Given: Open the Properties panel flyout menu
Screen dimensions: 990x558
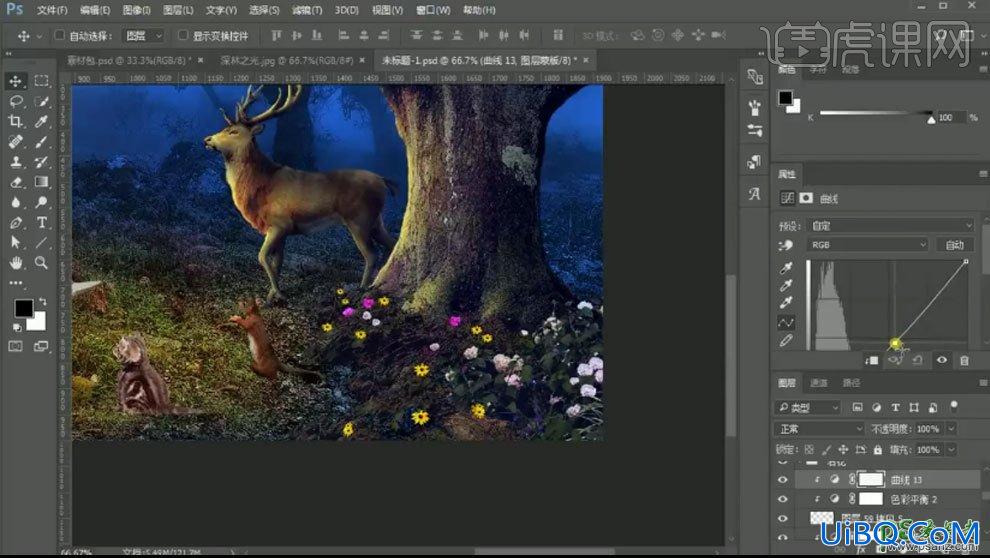Looking at the screenshot, I should pos(983,174).
